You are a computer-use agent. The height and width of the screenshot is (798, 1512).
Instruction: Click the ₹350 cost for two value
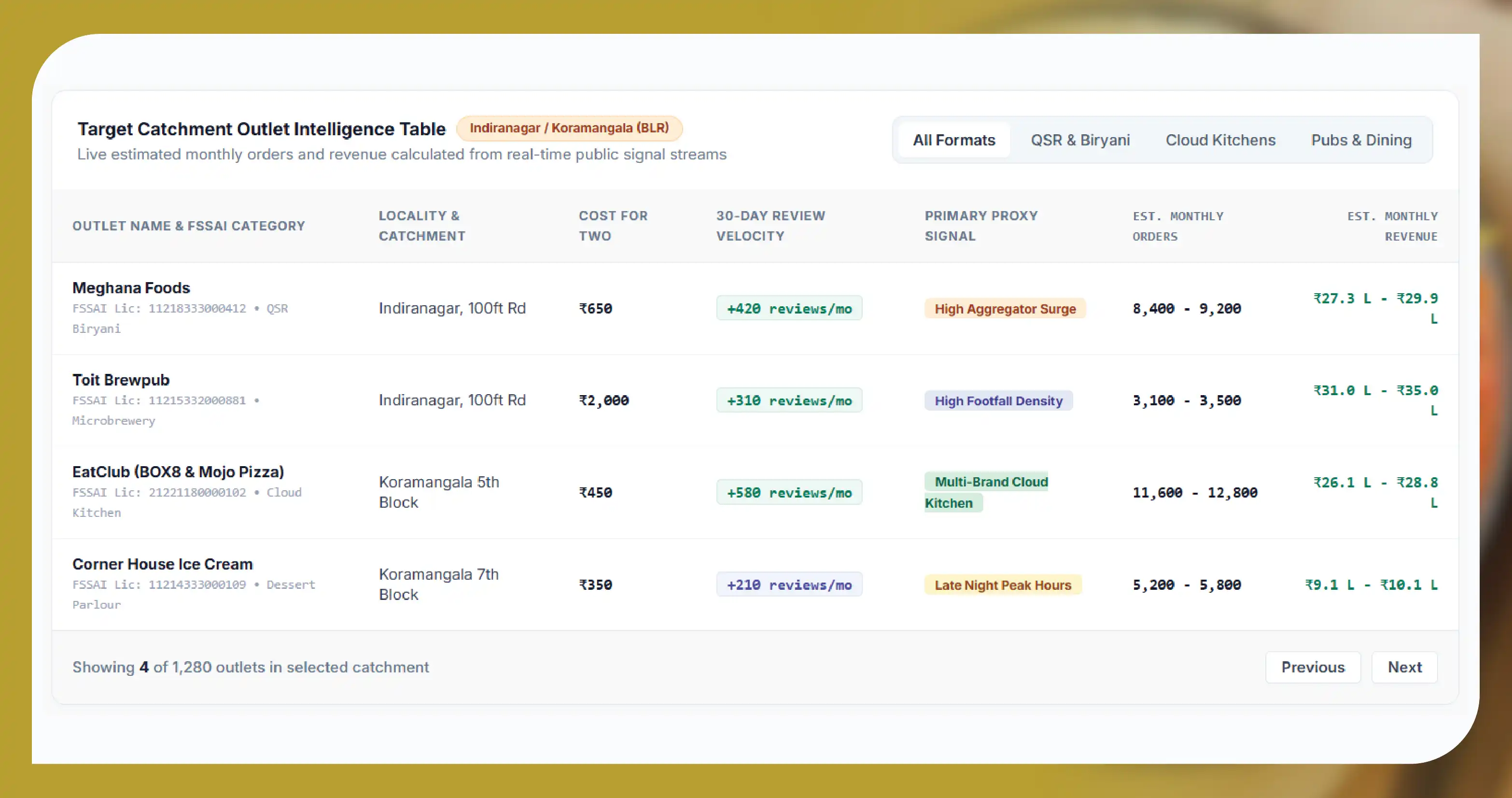[x=595, y=585]
